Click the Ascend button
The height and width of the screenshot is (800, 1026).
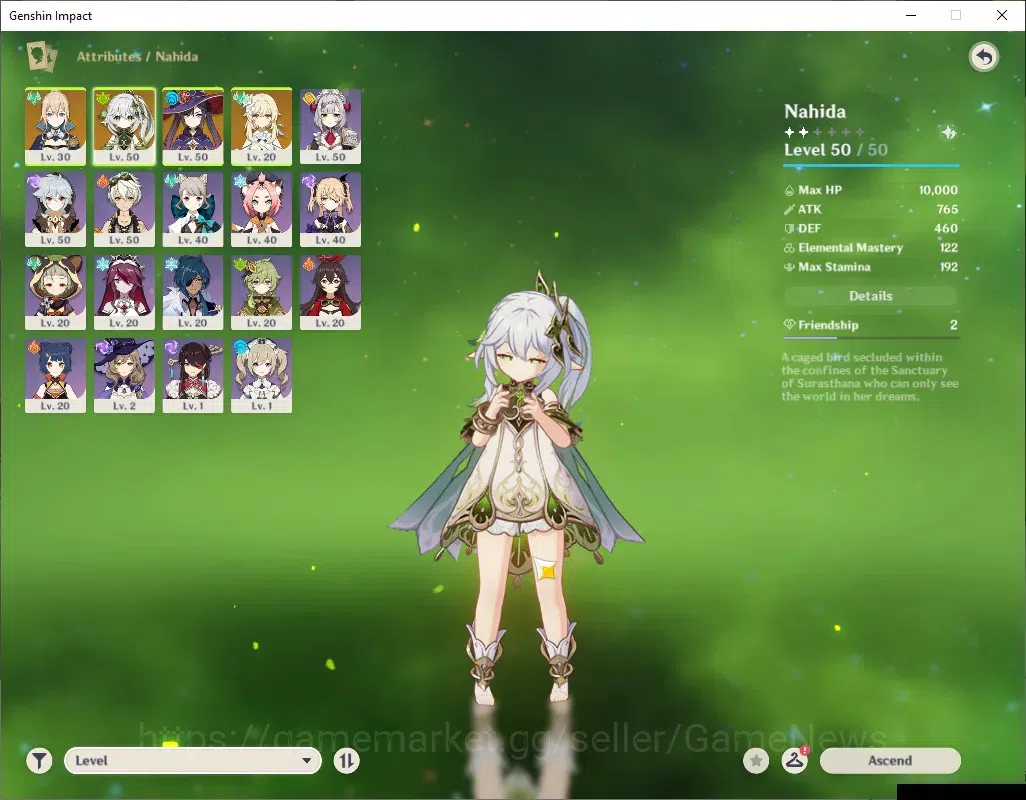point(890,761)
